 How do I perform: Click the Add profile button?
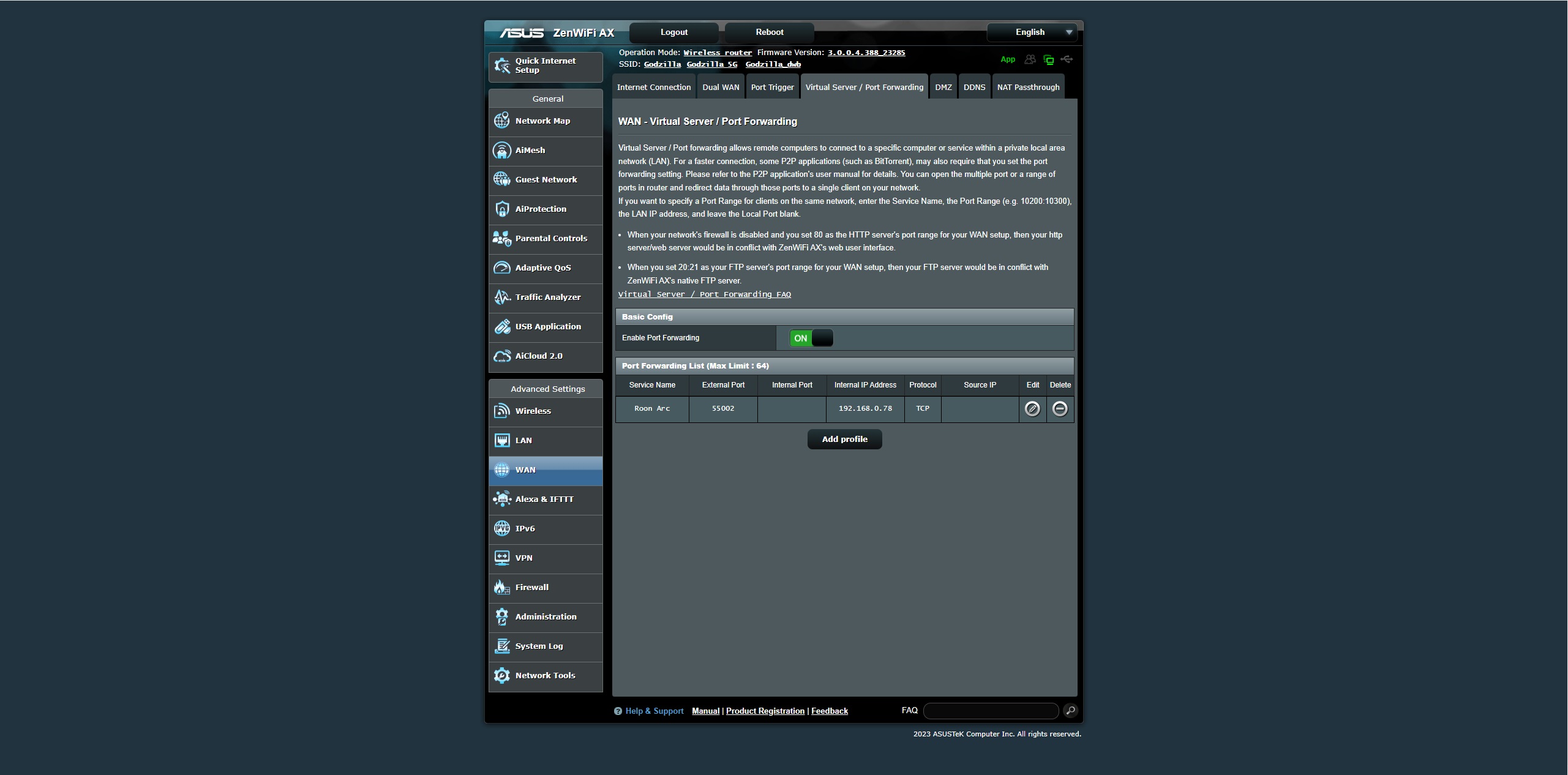point(844,439)
